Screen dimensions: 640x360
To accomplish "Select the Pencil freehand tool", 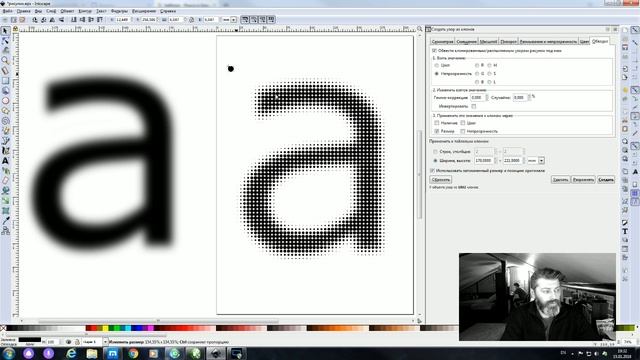I will [x=5, y=131].
